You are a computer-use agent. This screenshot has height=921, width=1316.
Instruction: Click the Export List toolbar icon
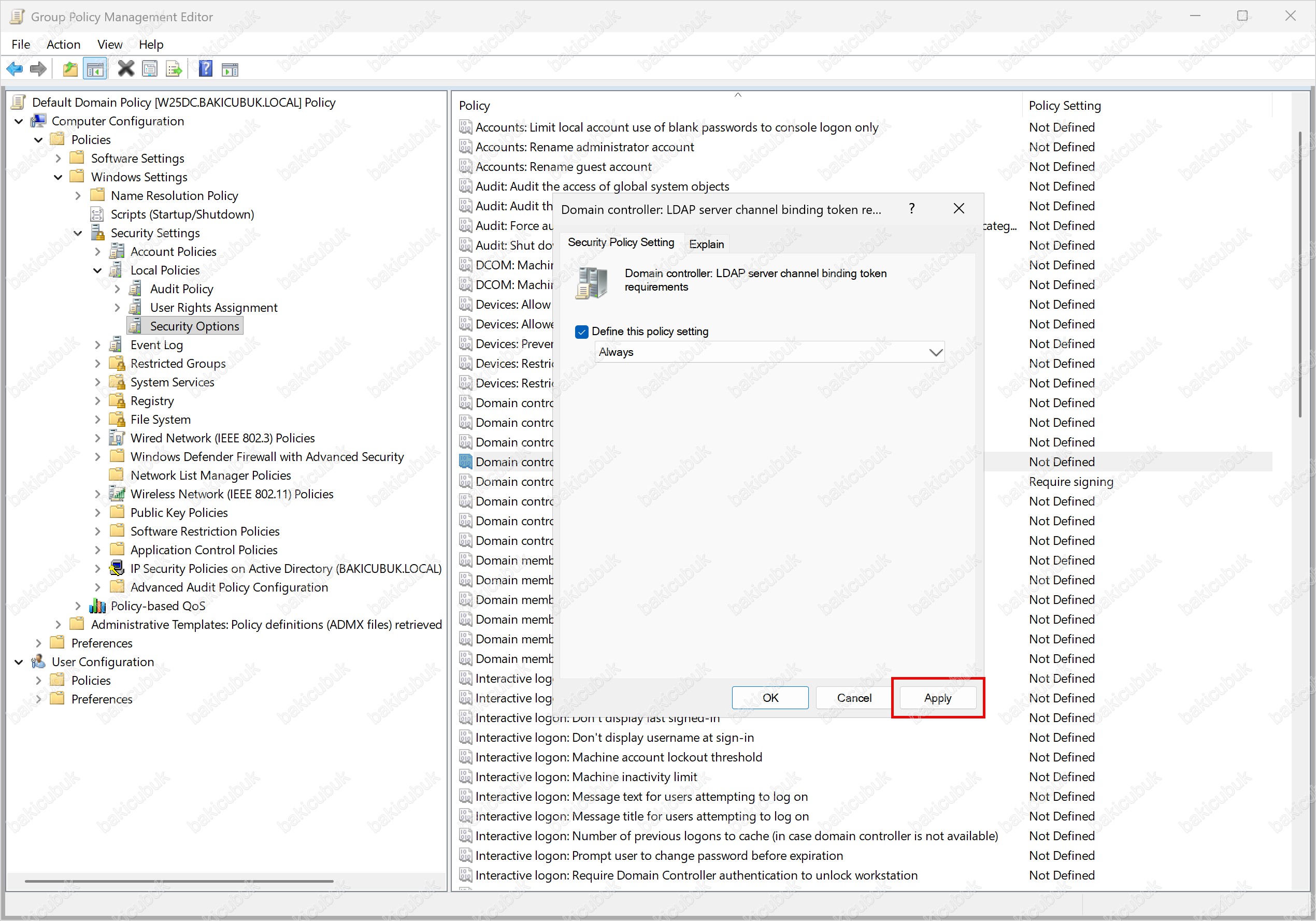point(174,69)
